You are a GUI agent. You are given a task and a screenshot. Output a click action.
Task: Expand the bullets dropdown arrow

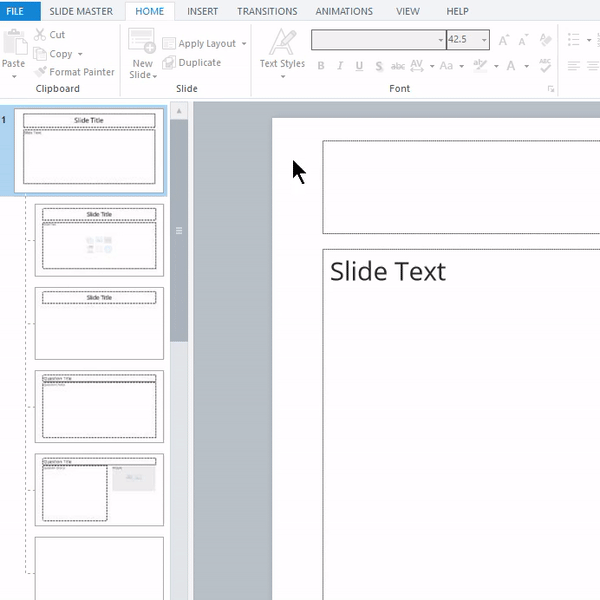coord(589,40)
